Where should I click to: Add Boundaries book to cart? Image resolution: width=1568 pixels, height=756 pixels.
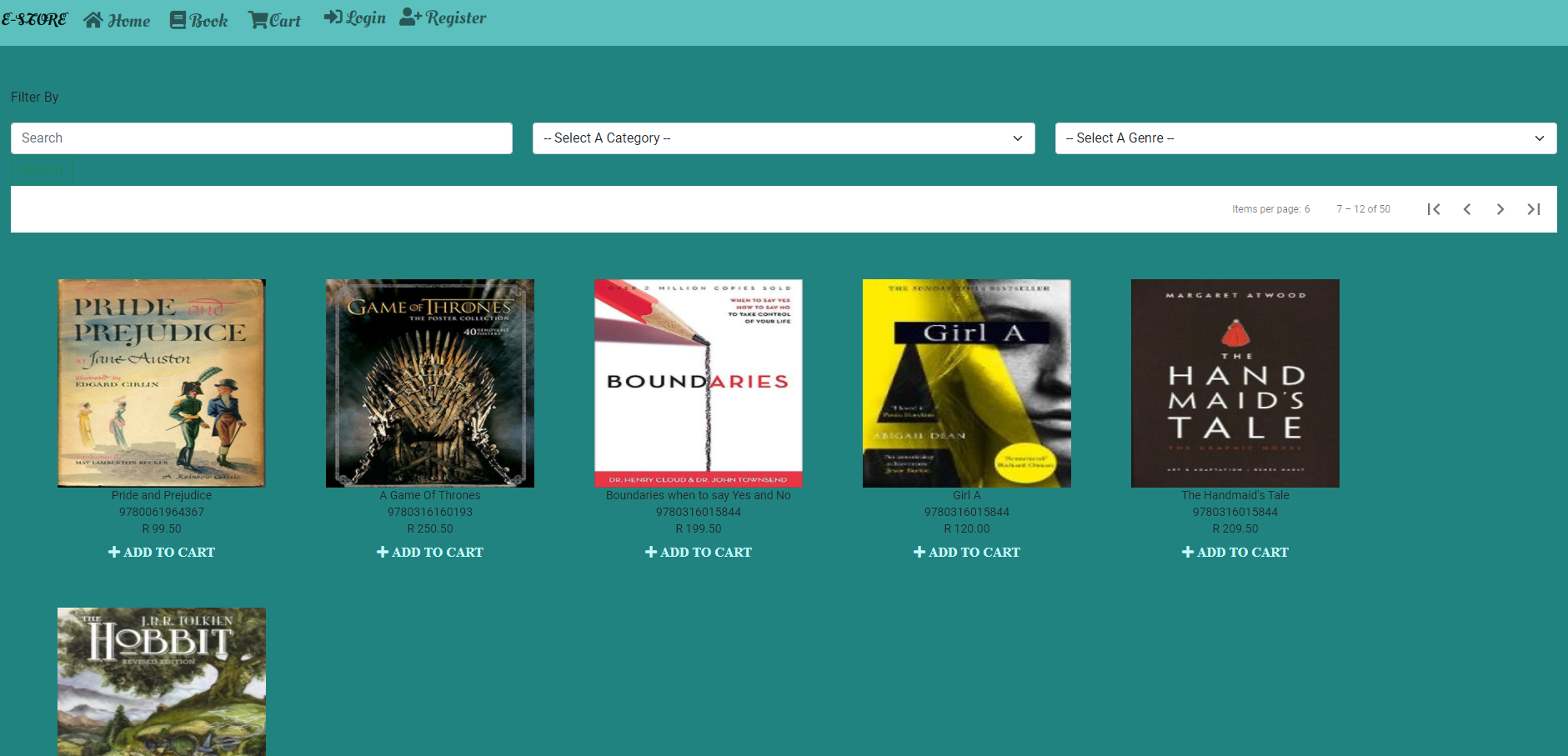pos(699,552)
